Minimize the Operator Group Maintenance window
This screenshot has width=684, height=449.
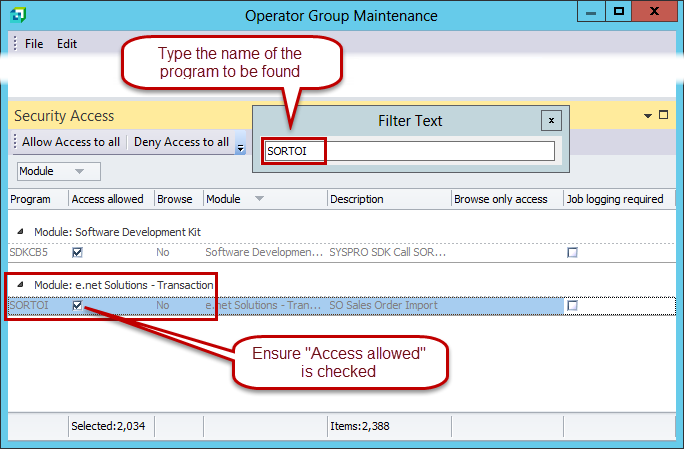coord(587,12)
